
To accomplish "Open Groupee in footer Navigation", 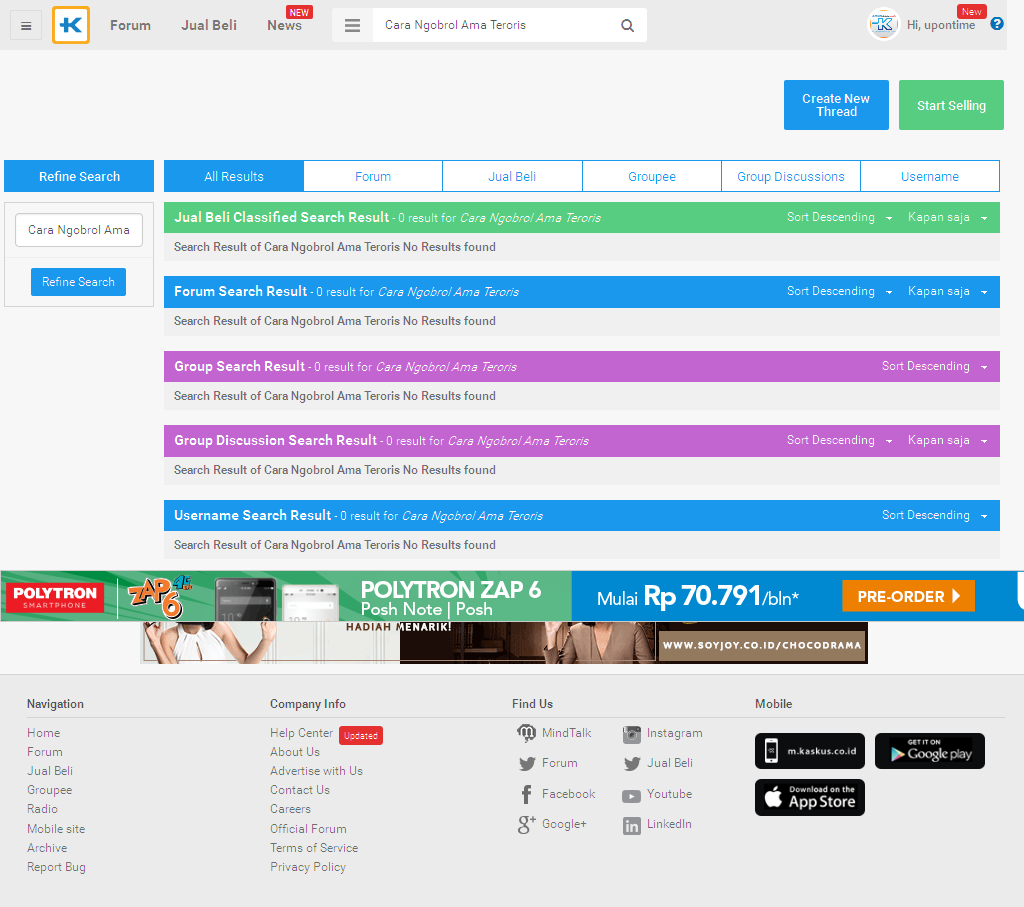I will pyautogui.click(x=50, y=790).
